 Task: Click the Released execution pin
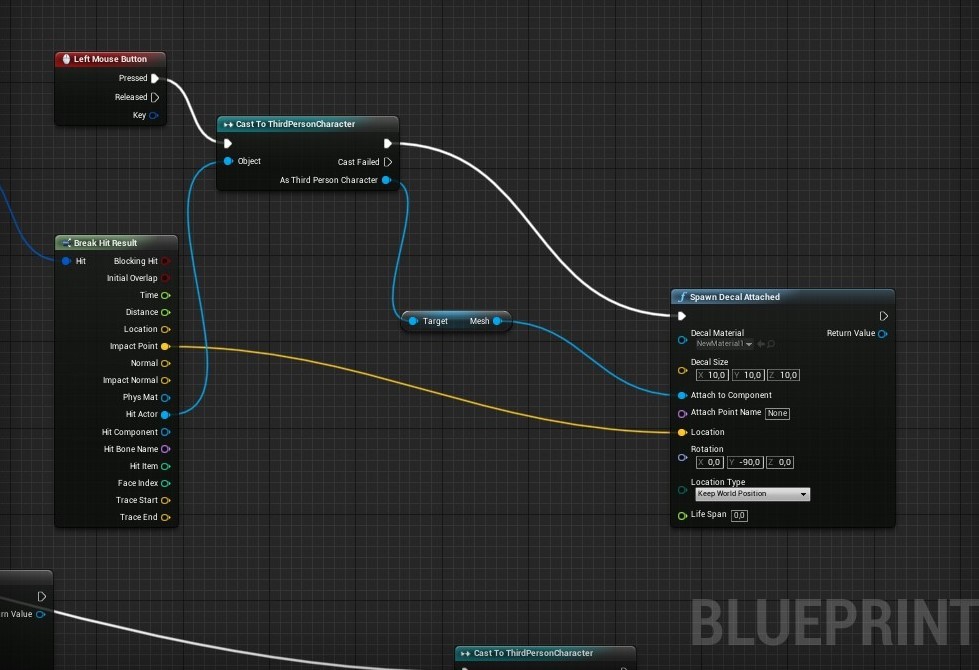coord(155,97)
